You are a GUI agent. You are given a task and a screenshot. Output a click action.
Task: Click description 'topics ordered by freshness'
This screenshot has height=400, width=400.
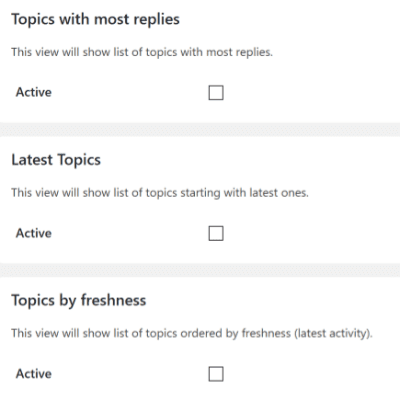tap(192, 334)
